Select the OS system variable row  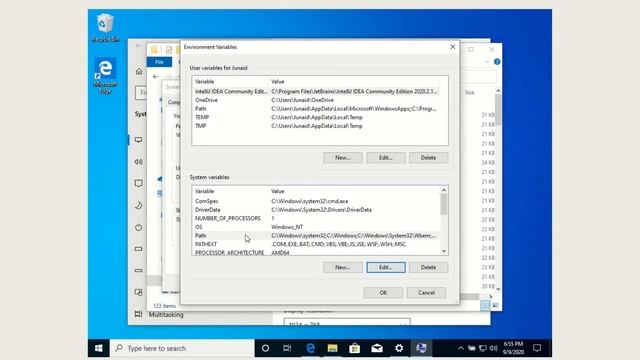[x=316, y=227]
